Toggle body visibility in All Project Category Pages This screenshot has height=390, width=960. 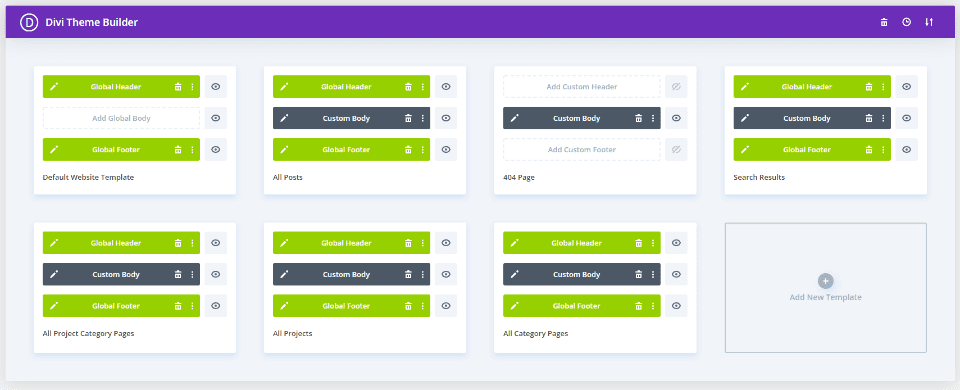pos(216,274)
